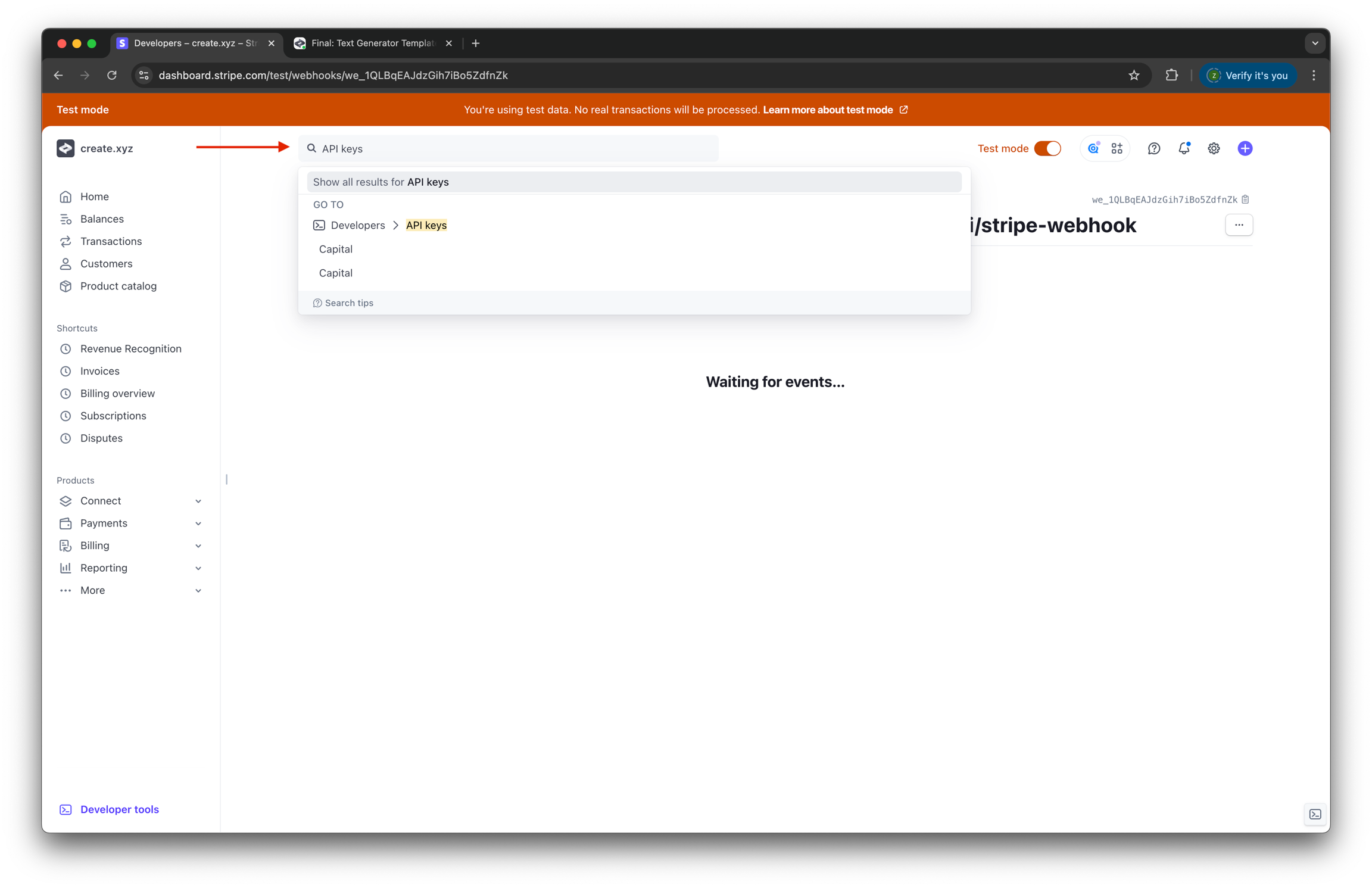Expand the Billing products section

(198, 546)
